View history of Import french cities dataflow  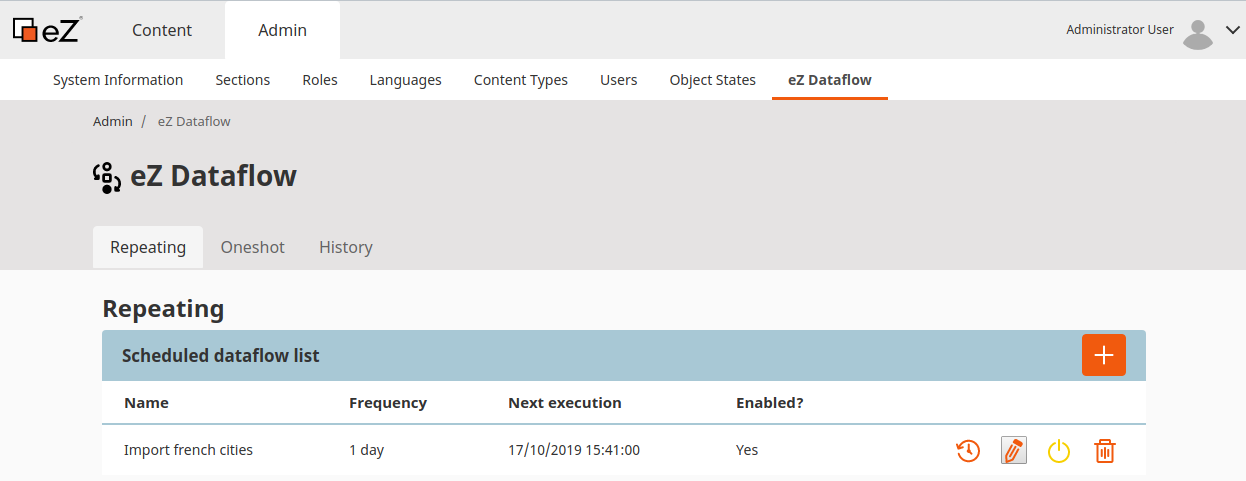tap(967, 451)
